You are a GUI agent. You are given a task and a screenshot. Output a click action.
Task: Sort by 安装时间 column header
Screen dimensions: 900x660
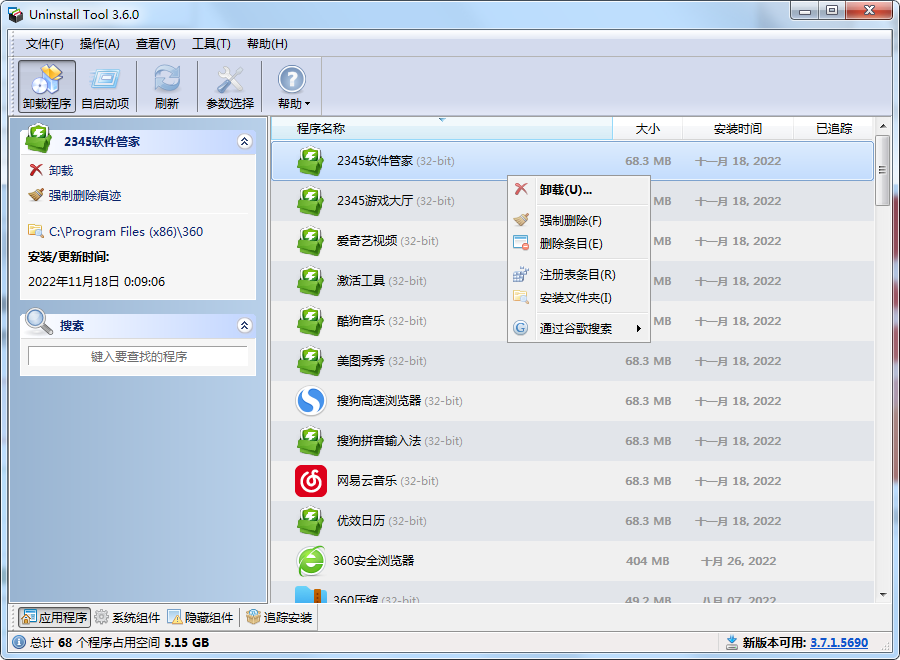coord(738,129)
